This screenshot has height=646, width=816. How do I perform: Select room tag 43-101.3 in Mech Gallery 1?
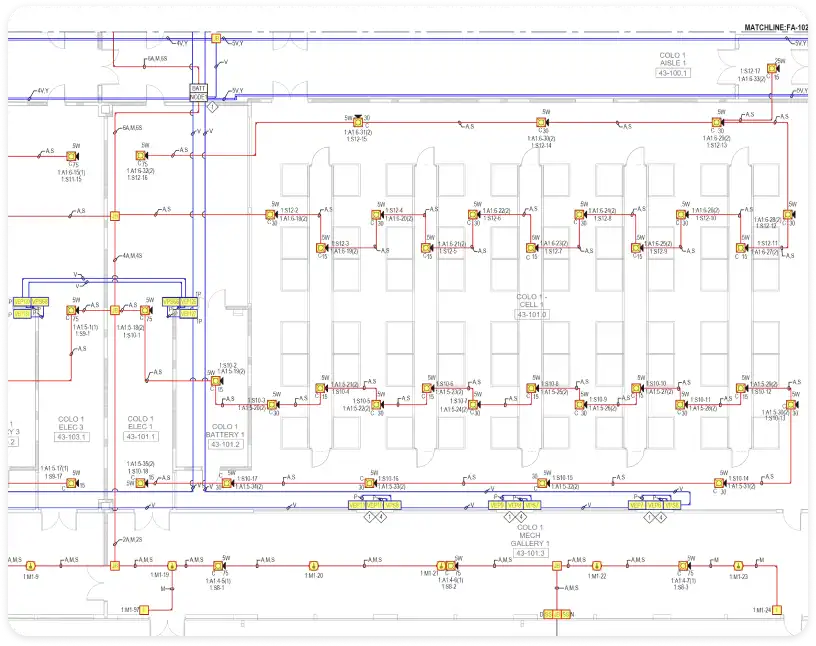coord(530,553)
